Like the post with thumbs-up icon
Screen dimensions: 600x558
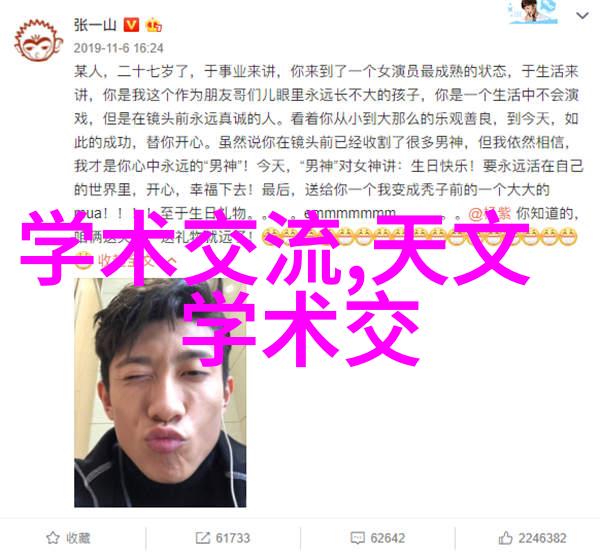(505, 538)
